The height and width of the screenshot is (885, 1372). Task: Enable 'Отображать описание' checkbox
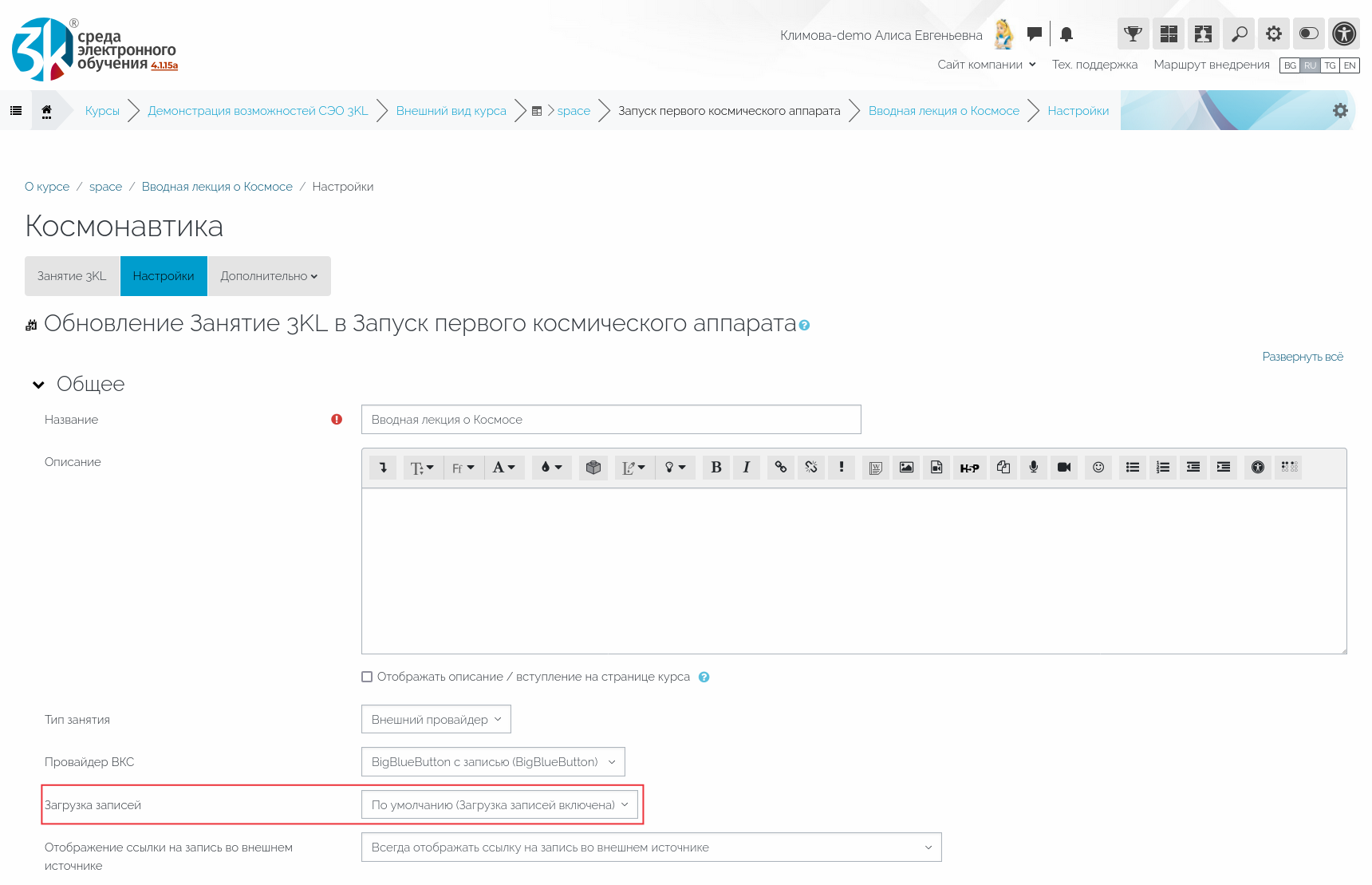coord(367,677)
